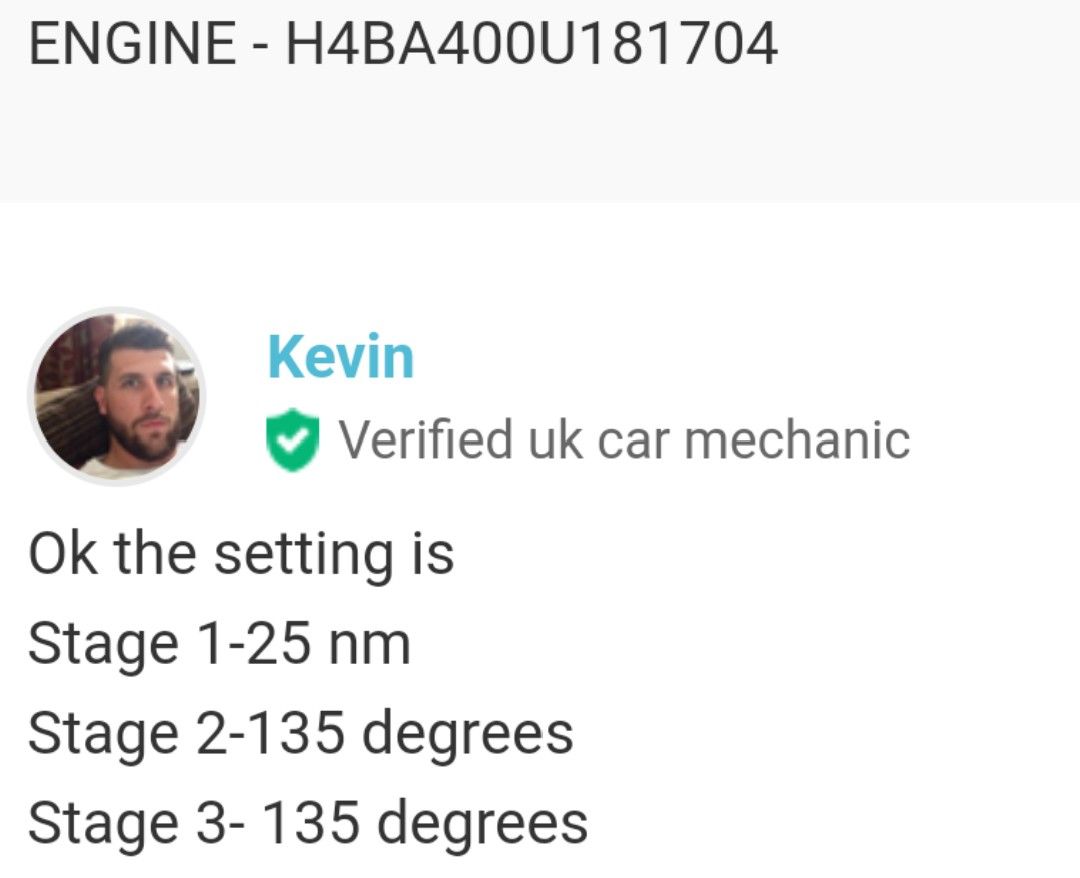Open the Kevin profile name link
The height and width of the screenshot is (878, 1080).
click(x=340, y=357)
